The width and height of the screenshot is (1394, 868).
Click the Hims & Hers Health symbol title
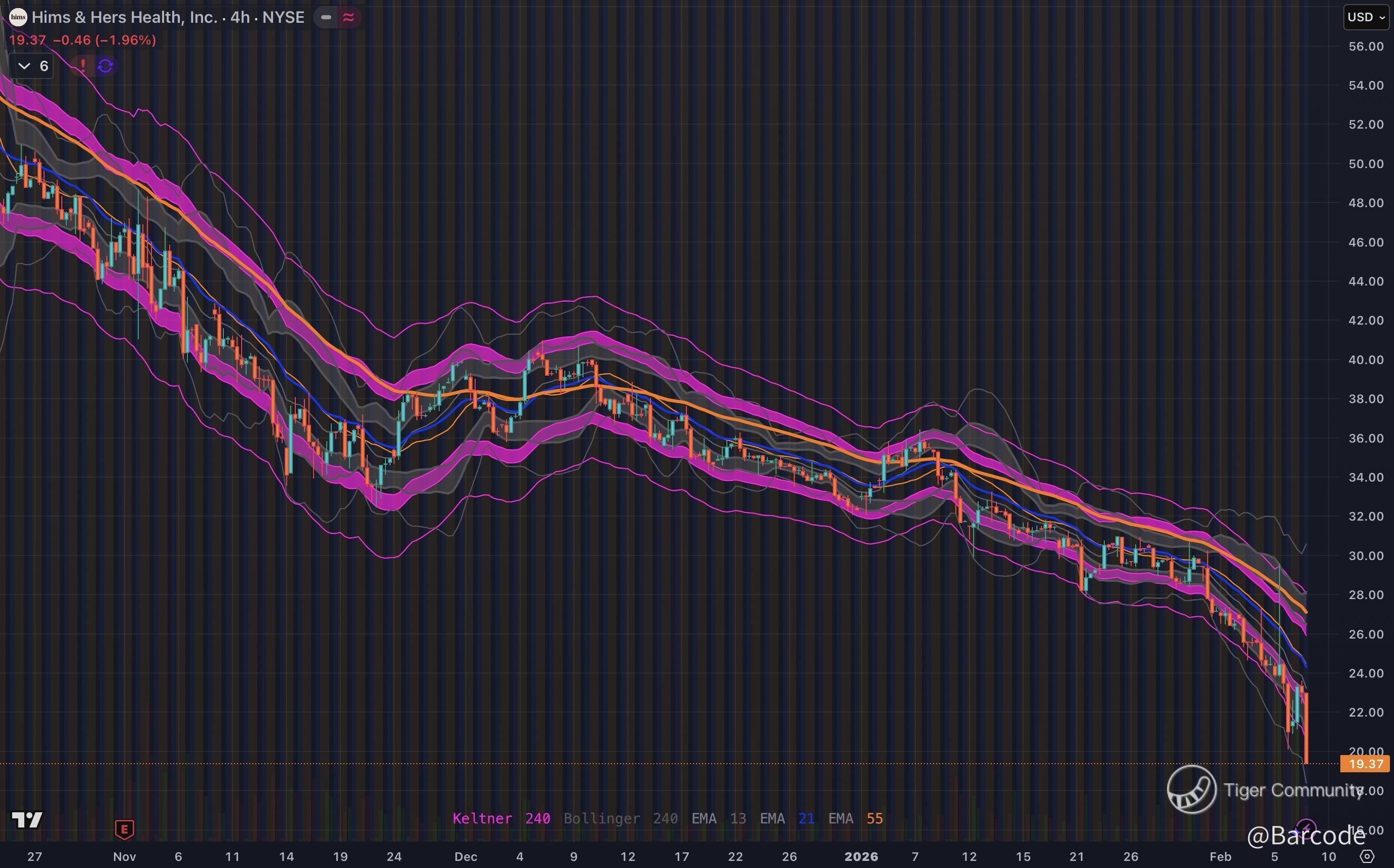pos(168,17)
